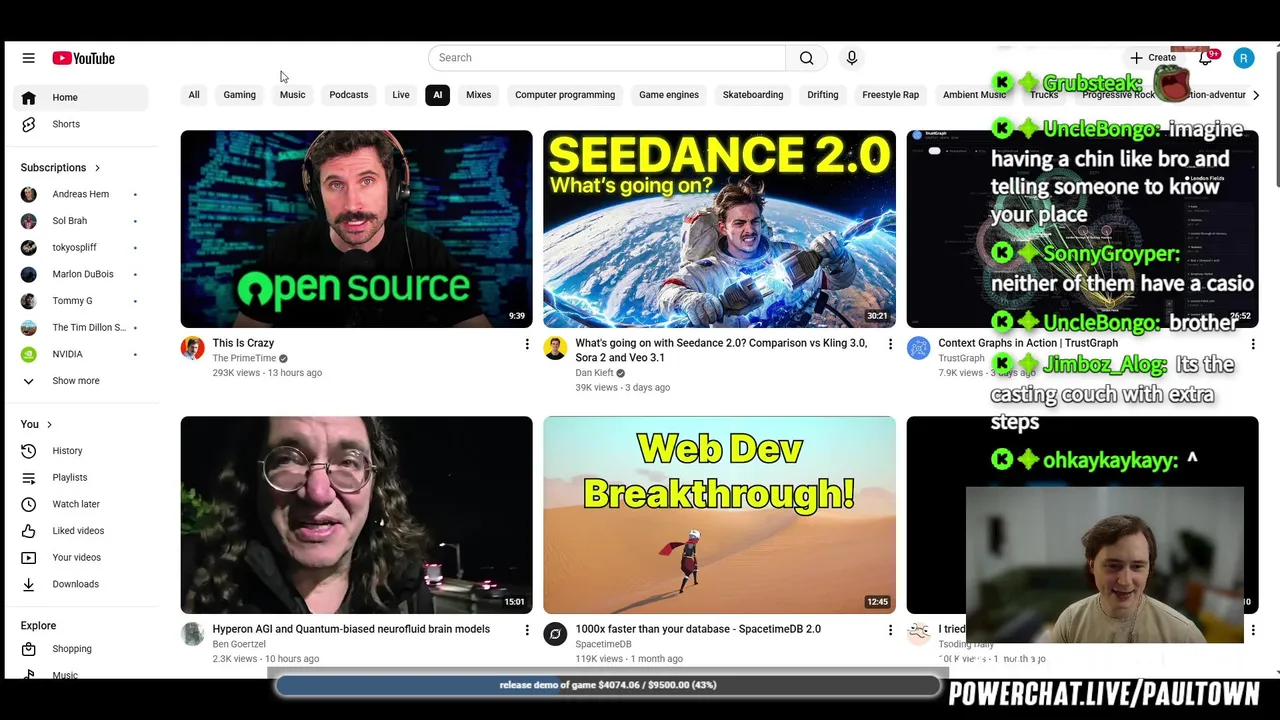1280x720 pixels.
Task: Click the search magnifier button
Action: pos(806,58)
